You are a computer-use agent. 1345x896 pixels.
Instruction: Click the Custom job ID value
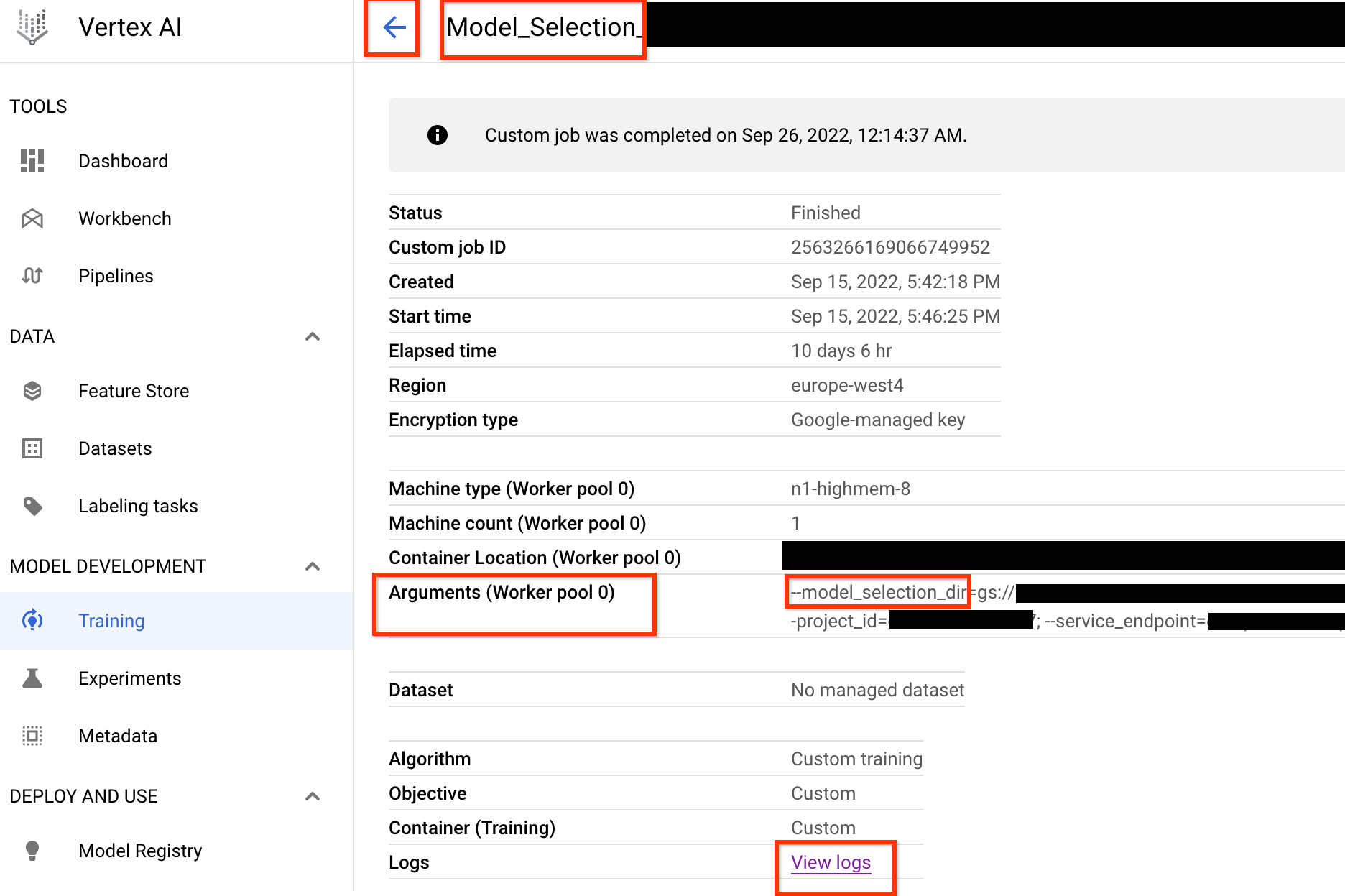[x=890, y=247]
